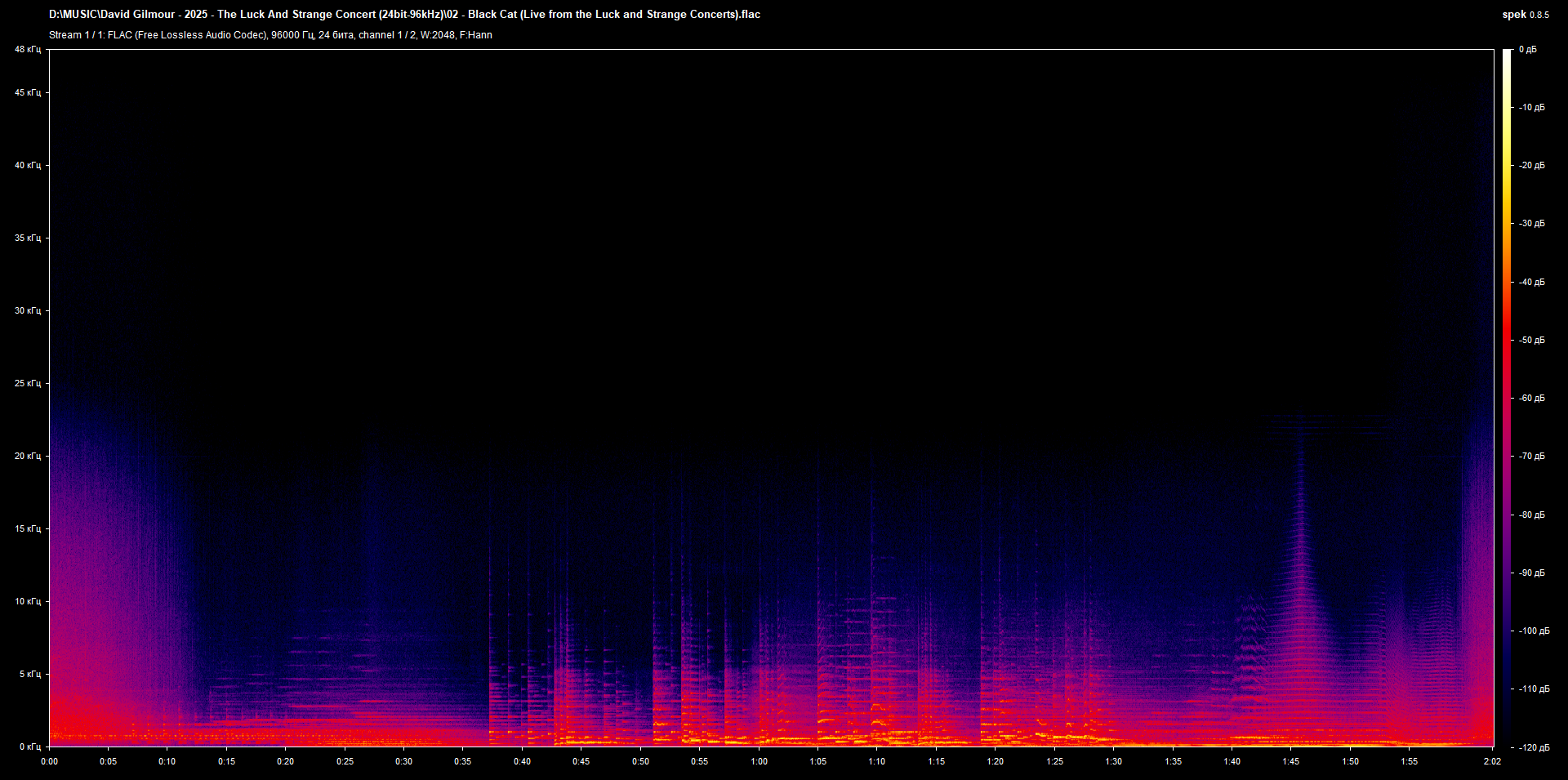Pick the 10 кГц frequency axis label
The height and width of the screenshot is (780, 1568).
27,602
